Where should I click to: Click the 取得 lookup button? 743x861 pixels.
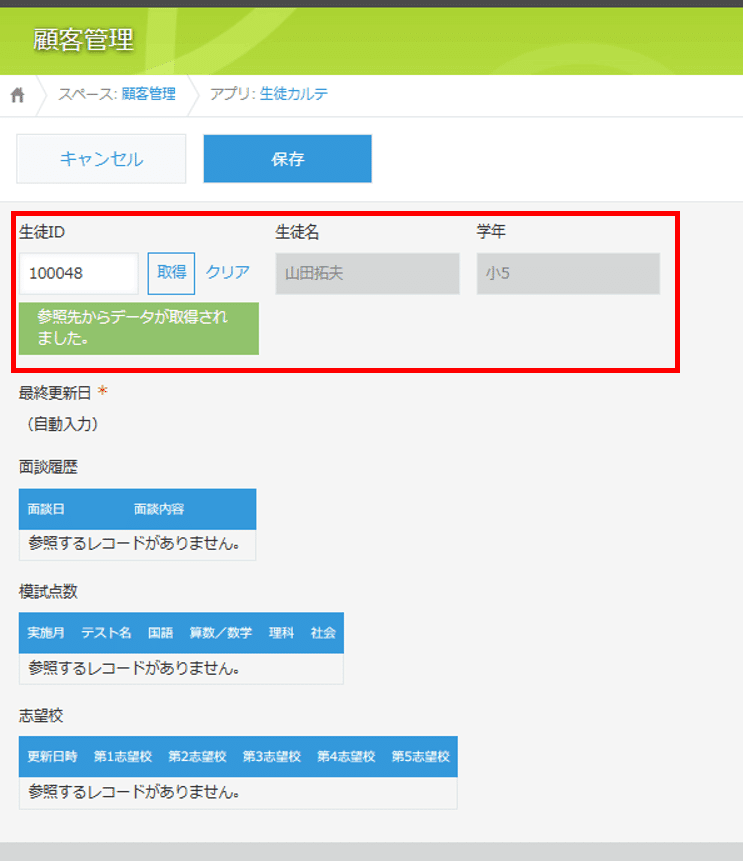point(171,273)
